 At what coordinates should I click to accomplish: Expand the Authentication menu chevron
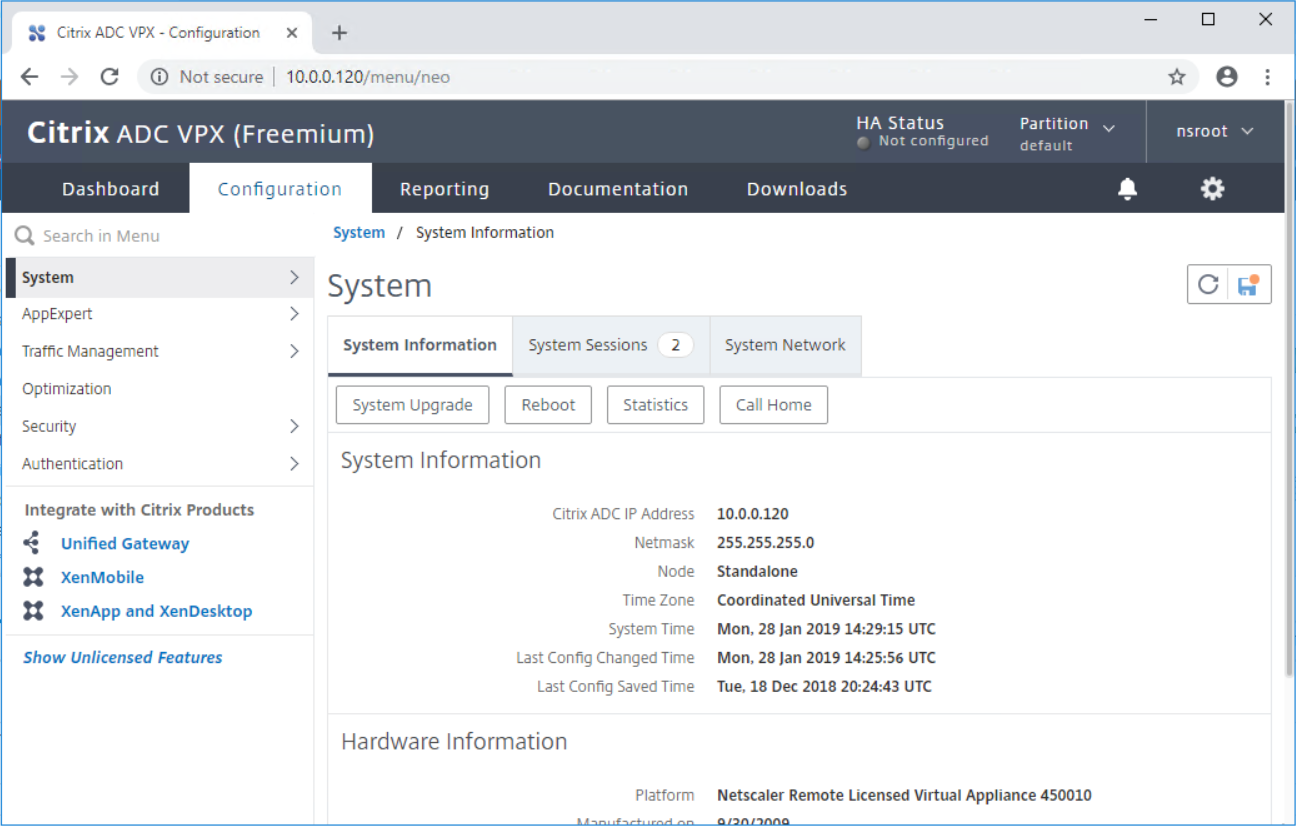[x=294, y=464]
